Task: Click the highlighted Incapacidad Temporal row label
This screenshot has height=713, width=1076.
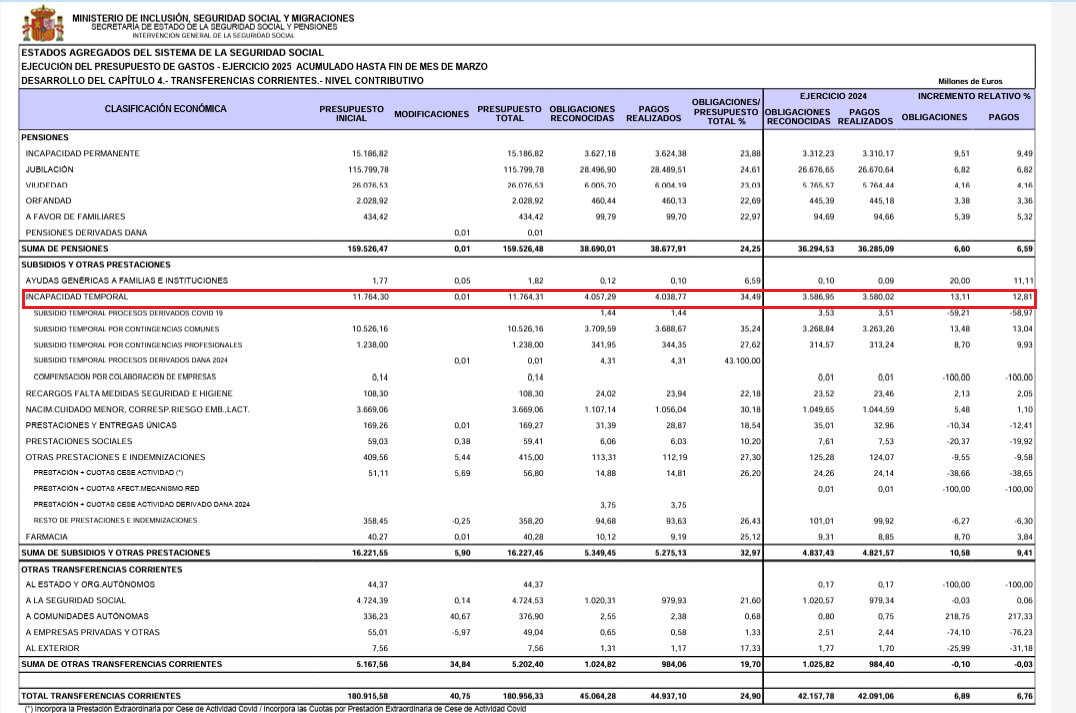Action: click(77, 298)
